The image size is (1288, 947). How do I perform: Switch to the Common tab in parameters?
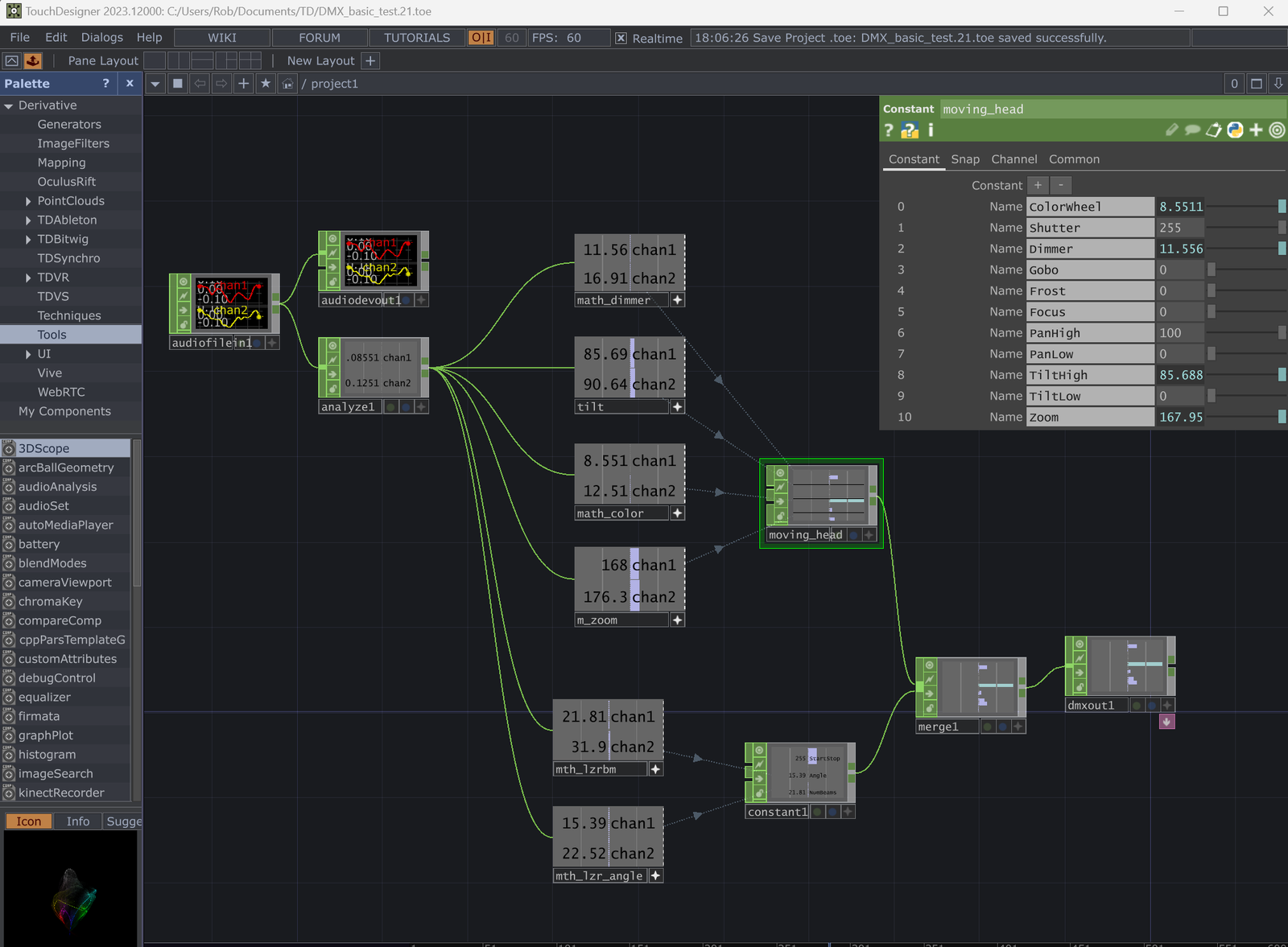coord(1074,159)
